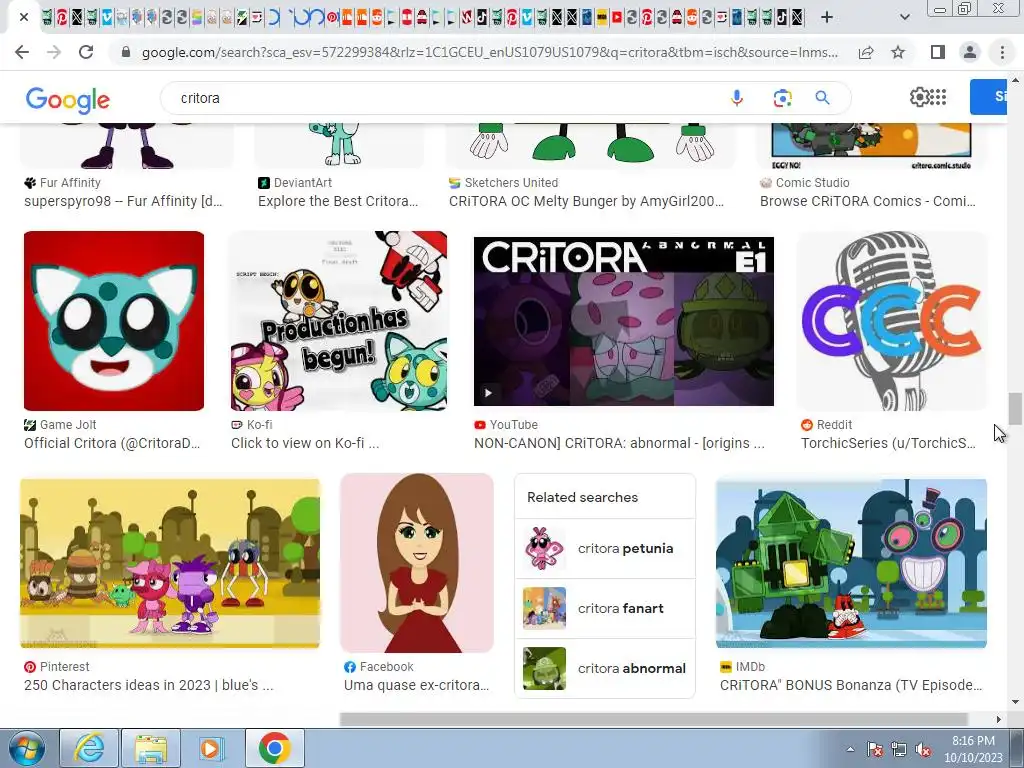Open the clock showing 8:16 PM
This screenshot has width=1024, height=768.
[x=973, y=749]
